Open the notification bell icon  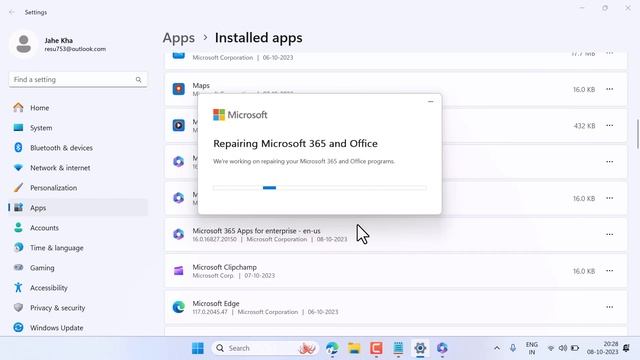pos(627,348)
